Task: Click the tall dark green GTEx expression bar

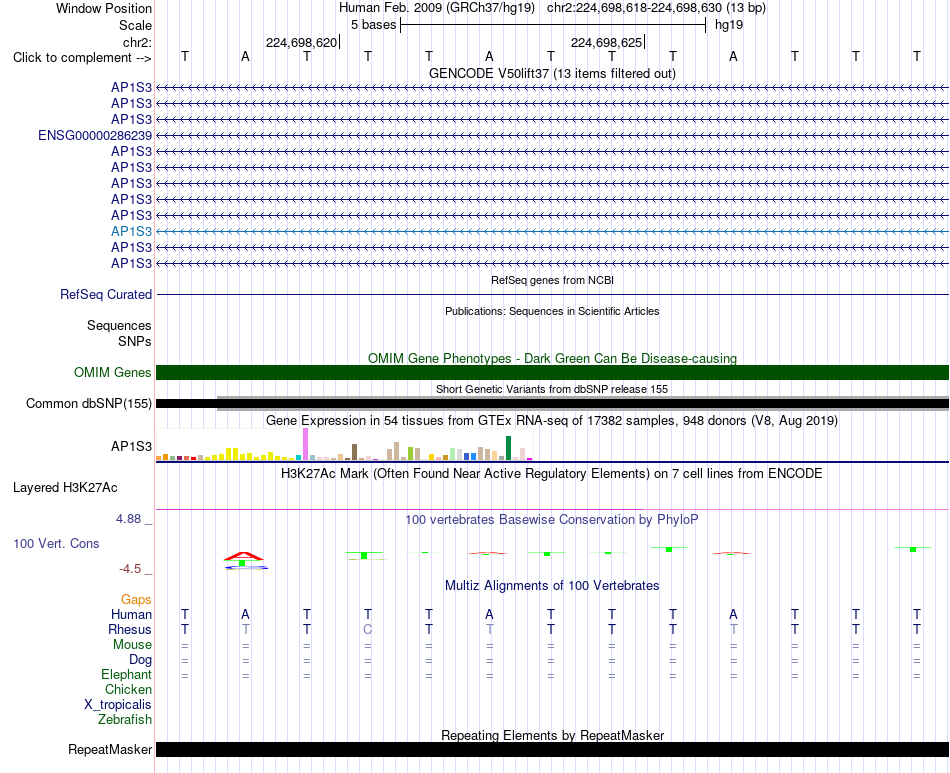Action: tap(509, 448)
